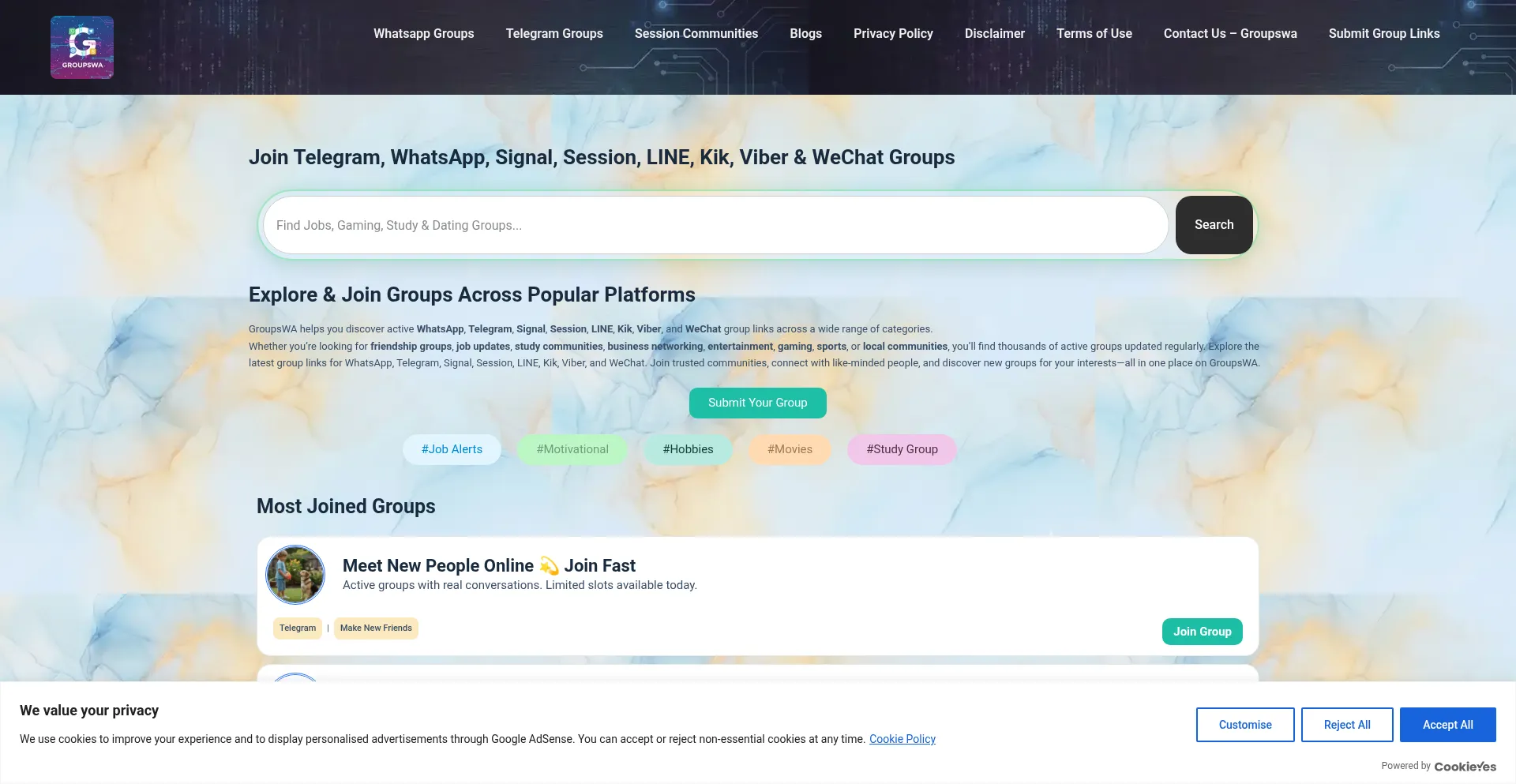Open Terms of Use in navigation
Viewport: 1516px width, 784px height.
(x=1094, y=33)
